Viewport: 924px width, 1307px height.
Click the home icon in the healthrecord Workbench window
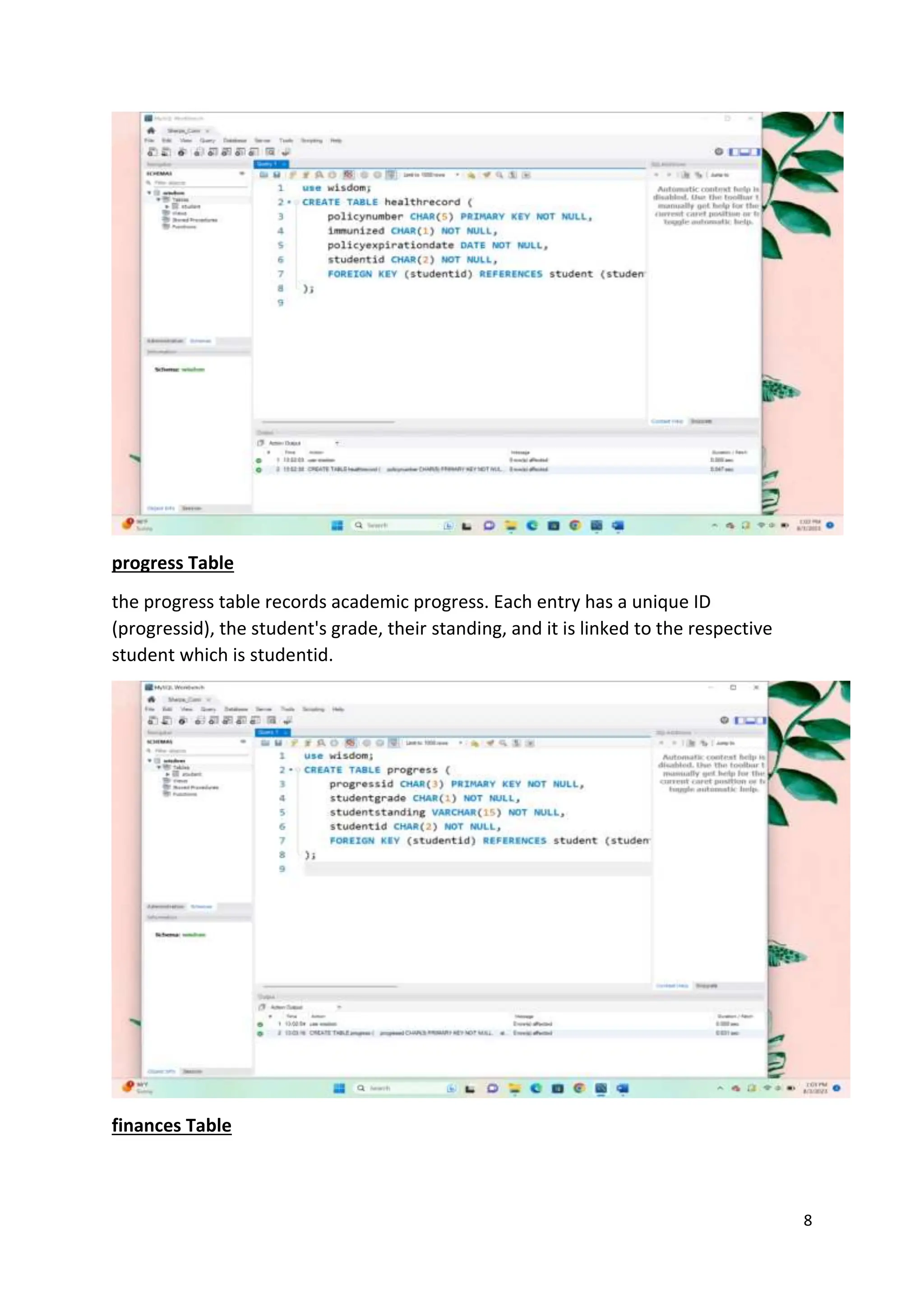pyautogui.click(x=151, y=130)
